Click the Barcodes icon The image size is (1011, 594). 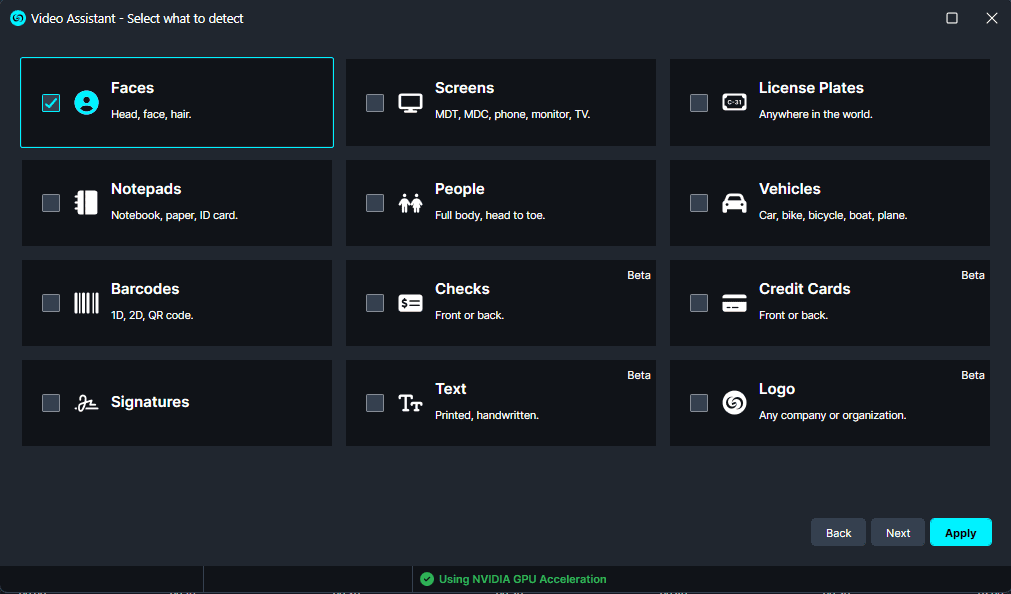(x=87, y=303)
